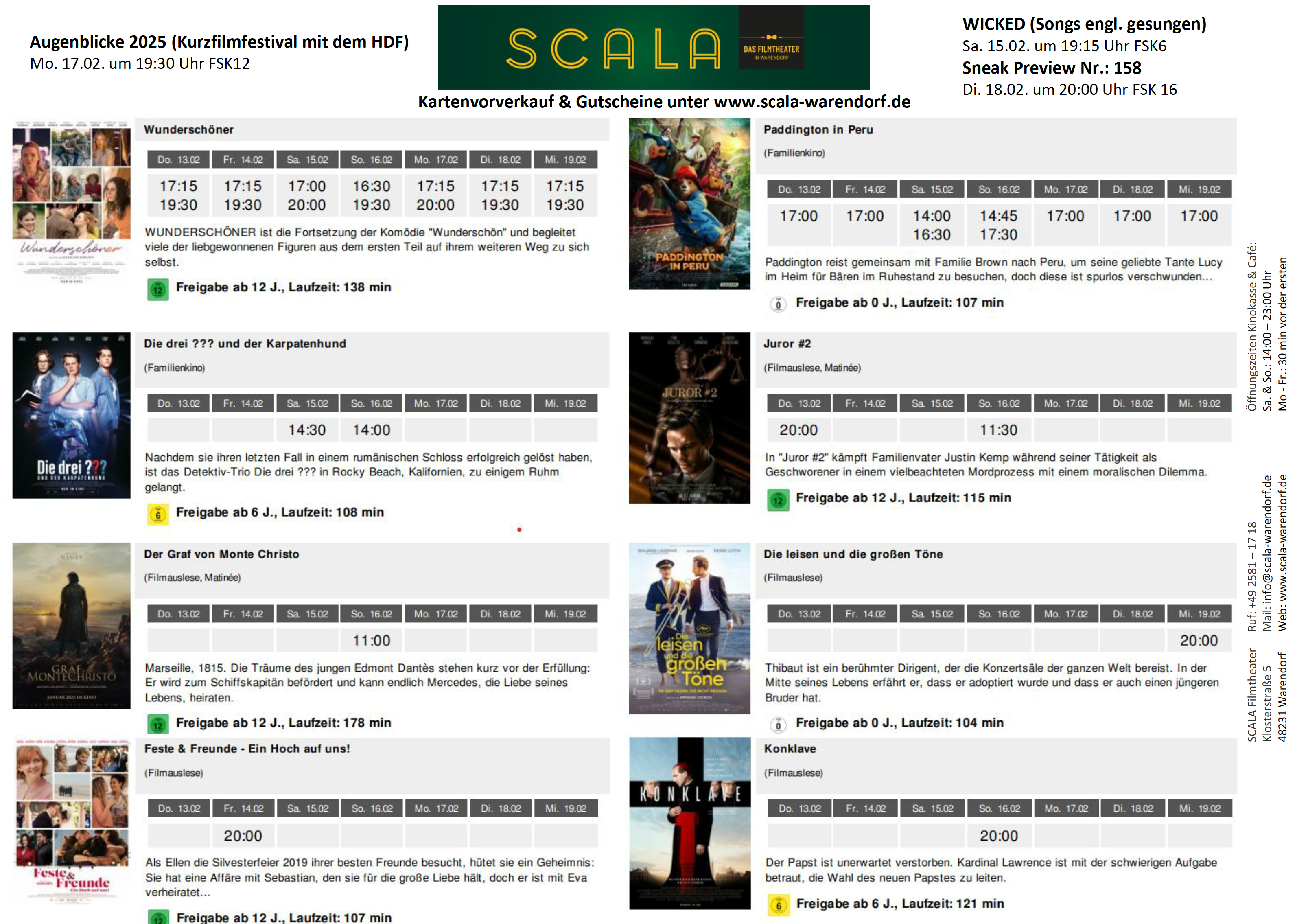1308x924 pixels.
Task: Click 'Freigabe ab 6 J., Laufzeit: 121 min'
Action: pyautogui.click(x=900, y=904)
